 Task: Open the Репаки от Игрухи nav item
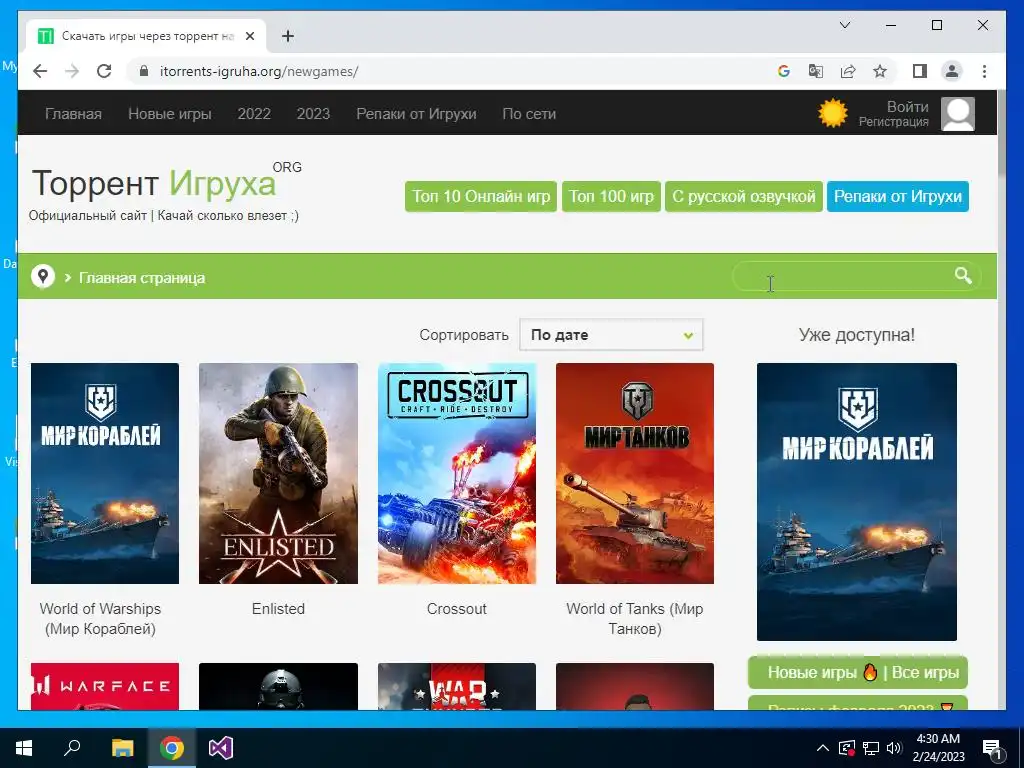416,114
